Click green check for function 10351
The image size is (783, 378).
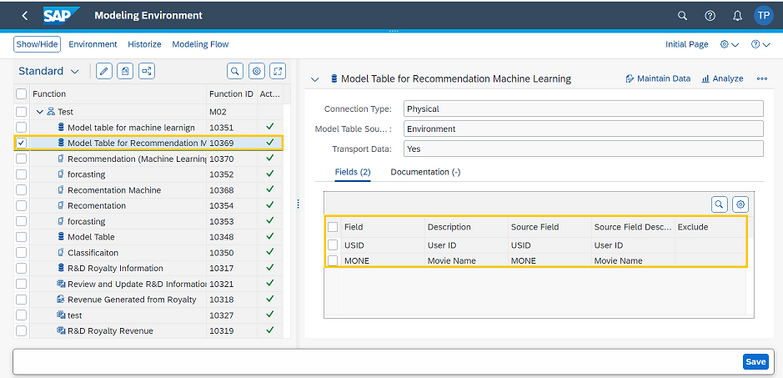(270, 127)
